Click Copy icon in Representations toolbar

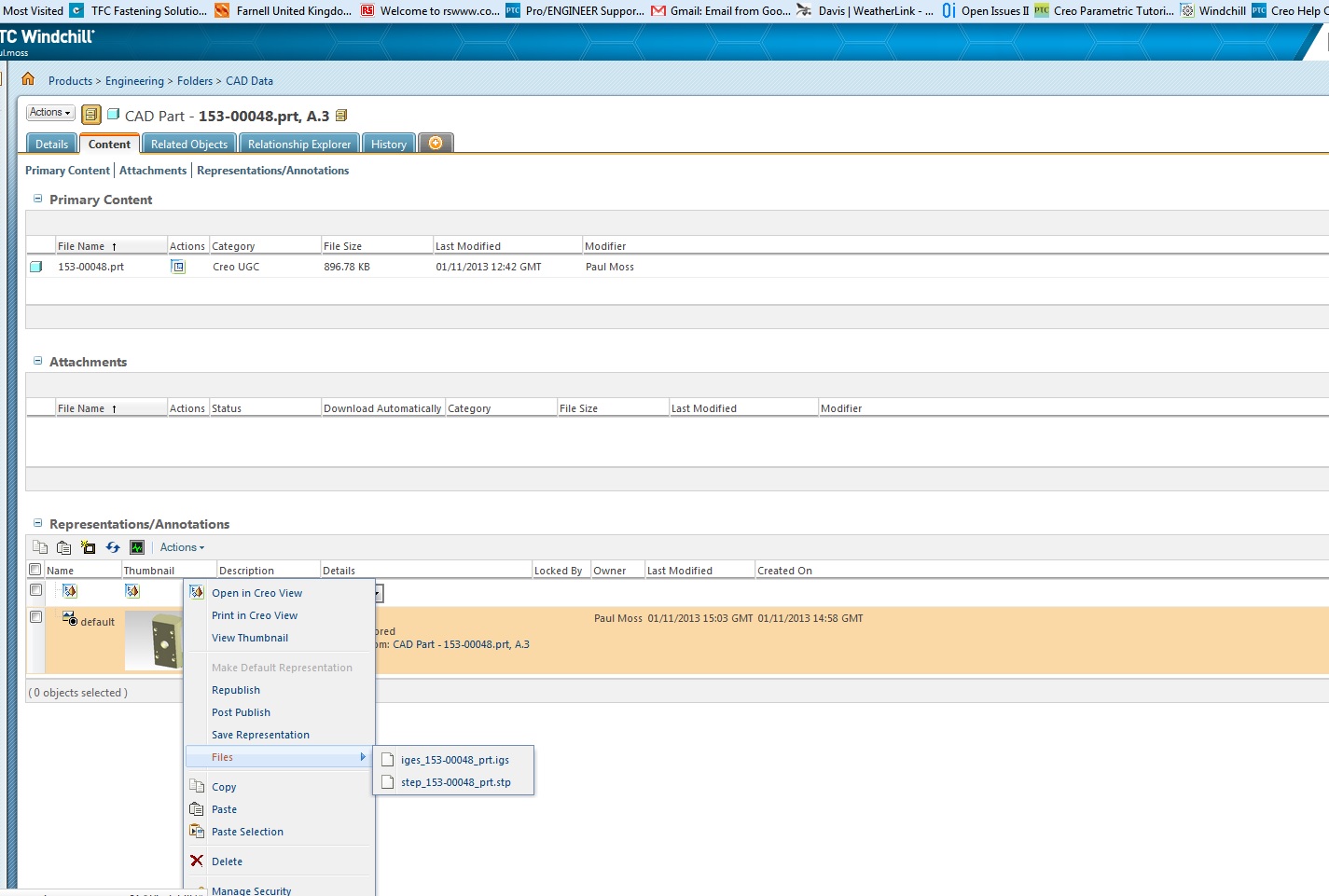pyautogui.click(x=40, y=547)
